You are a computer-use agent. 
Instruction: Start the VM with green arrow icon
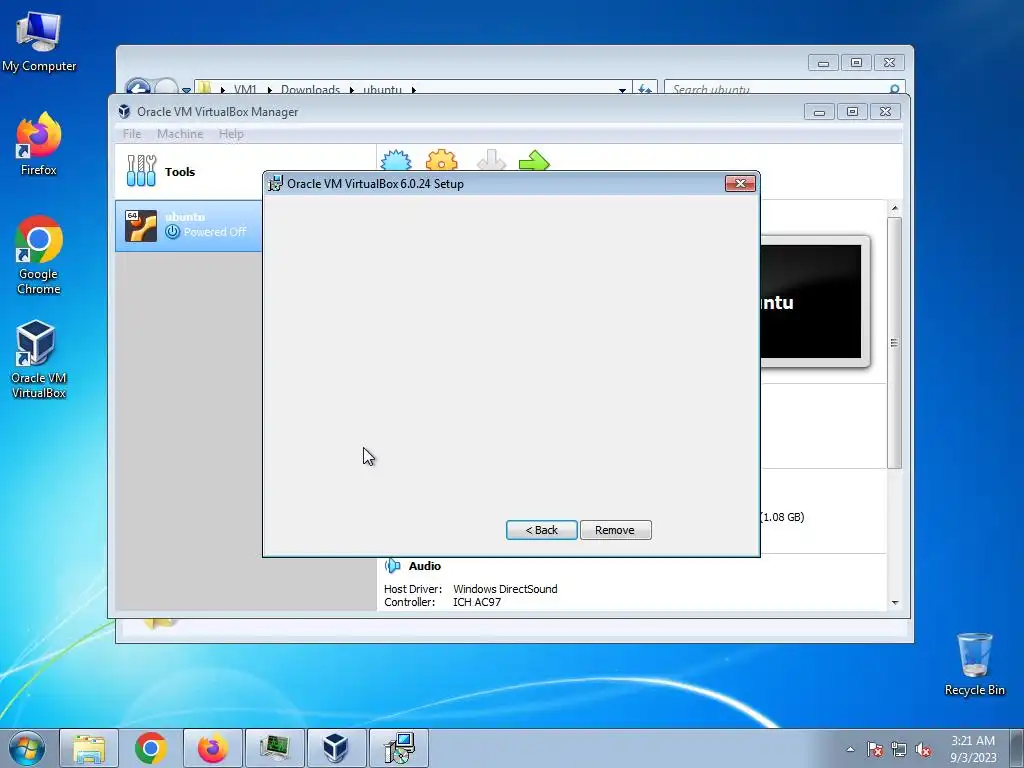click(x=534, y=160)
